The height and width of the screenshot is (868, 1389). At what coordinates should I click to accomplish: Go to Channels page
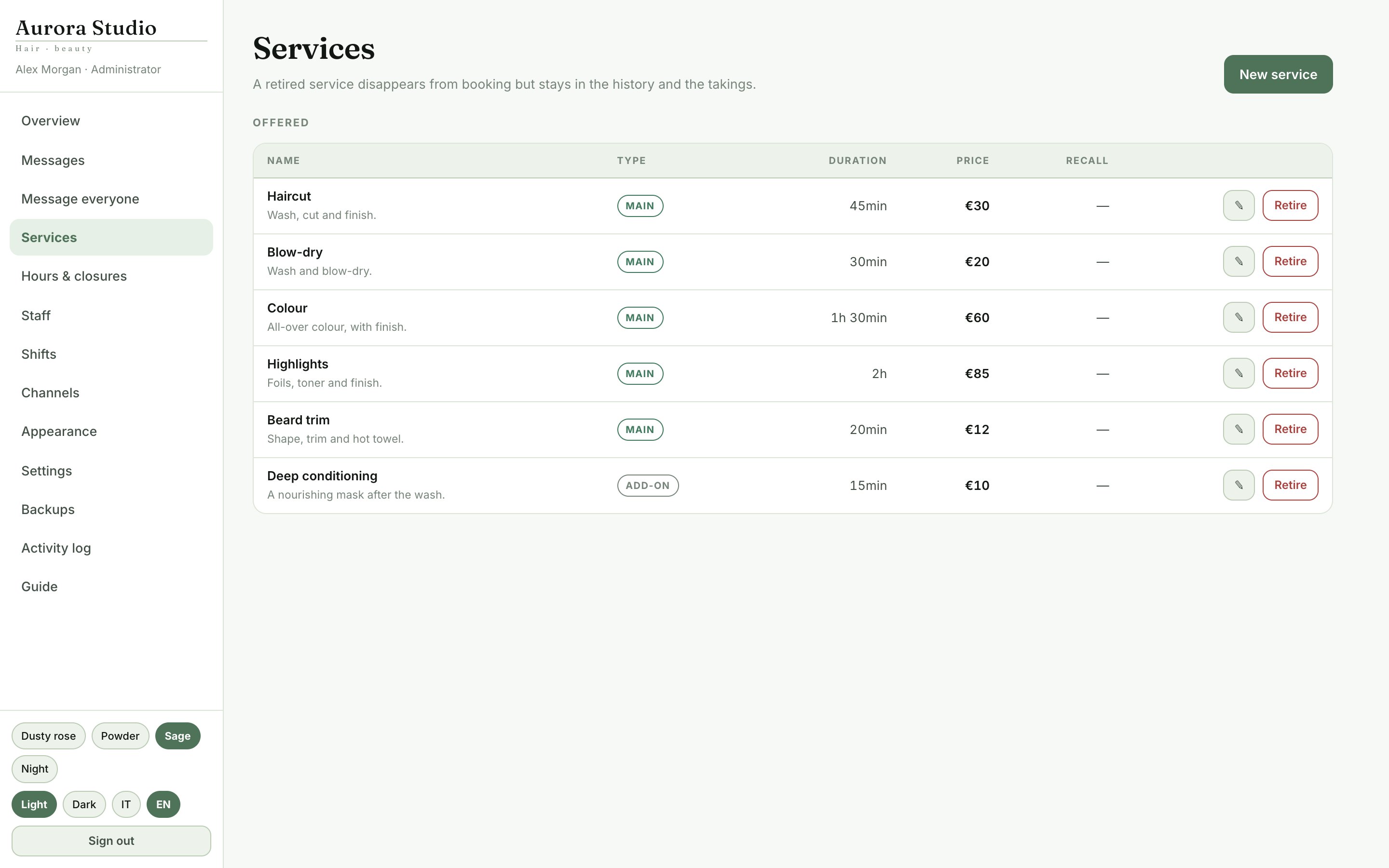click(111, 393)
